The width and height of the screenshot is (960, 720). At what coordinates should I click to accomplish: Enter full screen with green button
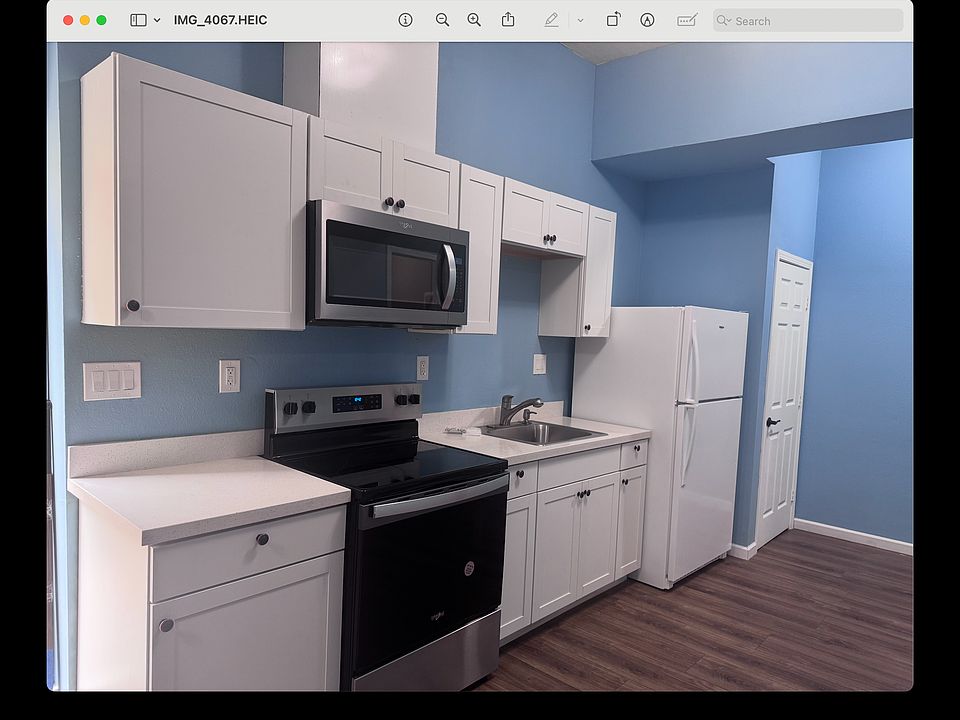[x=101, y=20]
